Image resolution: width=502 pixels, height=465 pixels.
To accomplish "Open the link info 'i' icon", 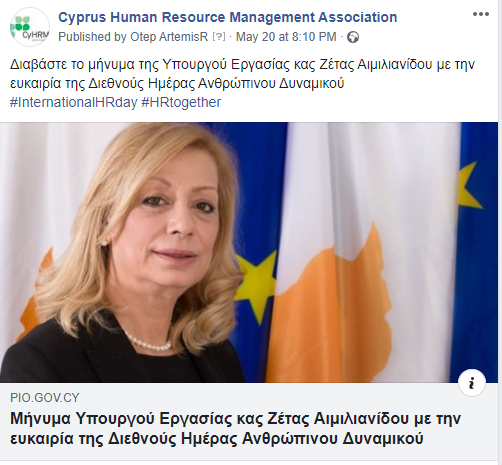I will pos(472,383).
